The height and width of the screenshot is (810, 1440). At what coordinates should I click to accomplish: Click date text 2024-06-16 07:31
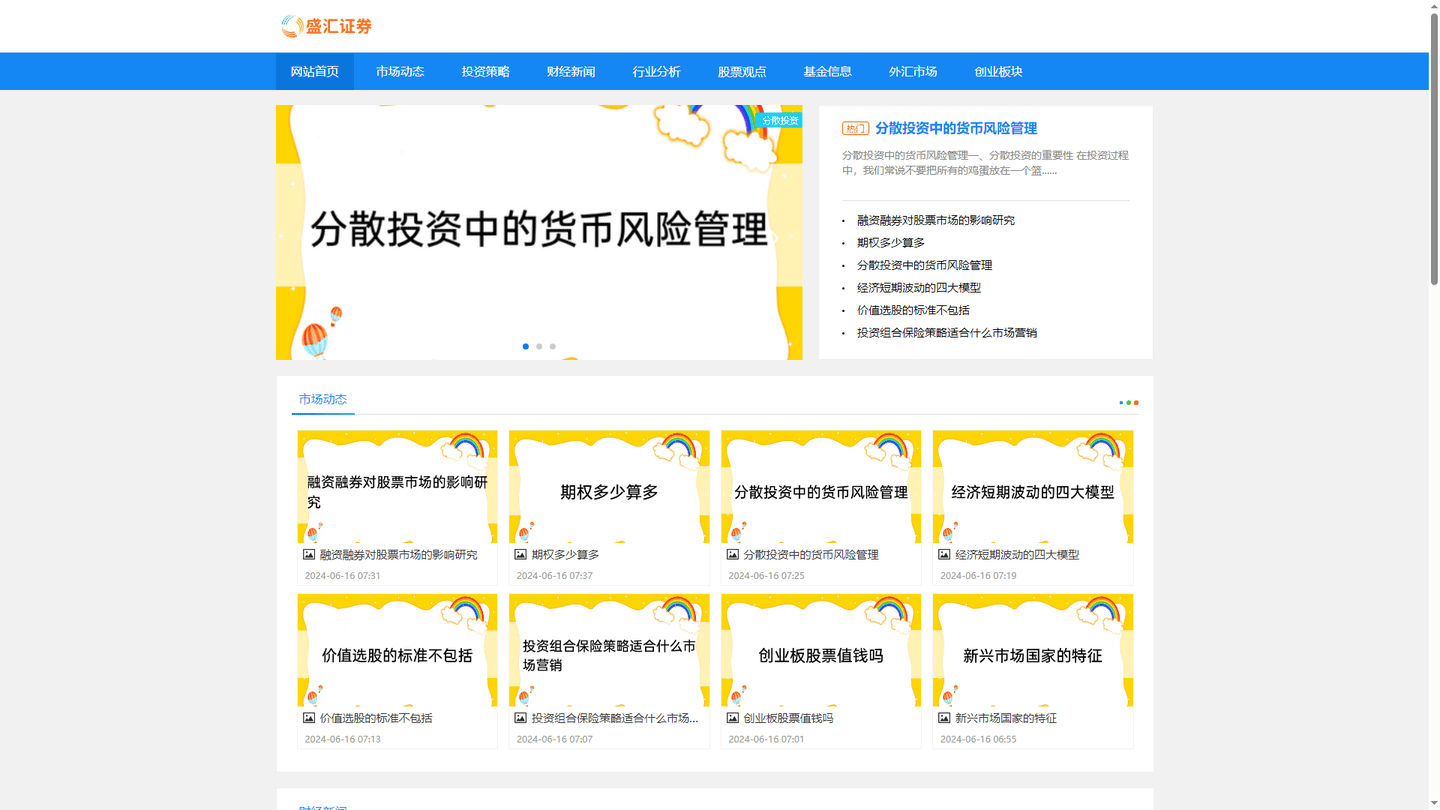pyautogui.click(x=343, y=576)
